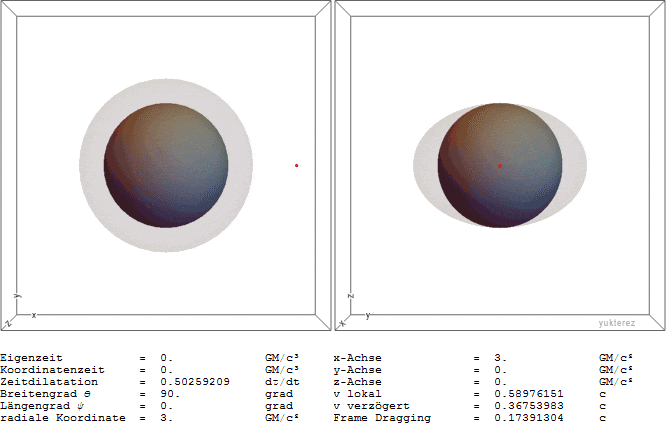Select the radiale Koordinate label
666x424 pixels.
point(62,417)
